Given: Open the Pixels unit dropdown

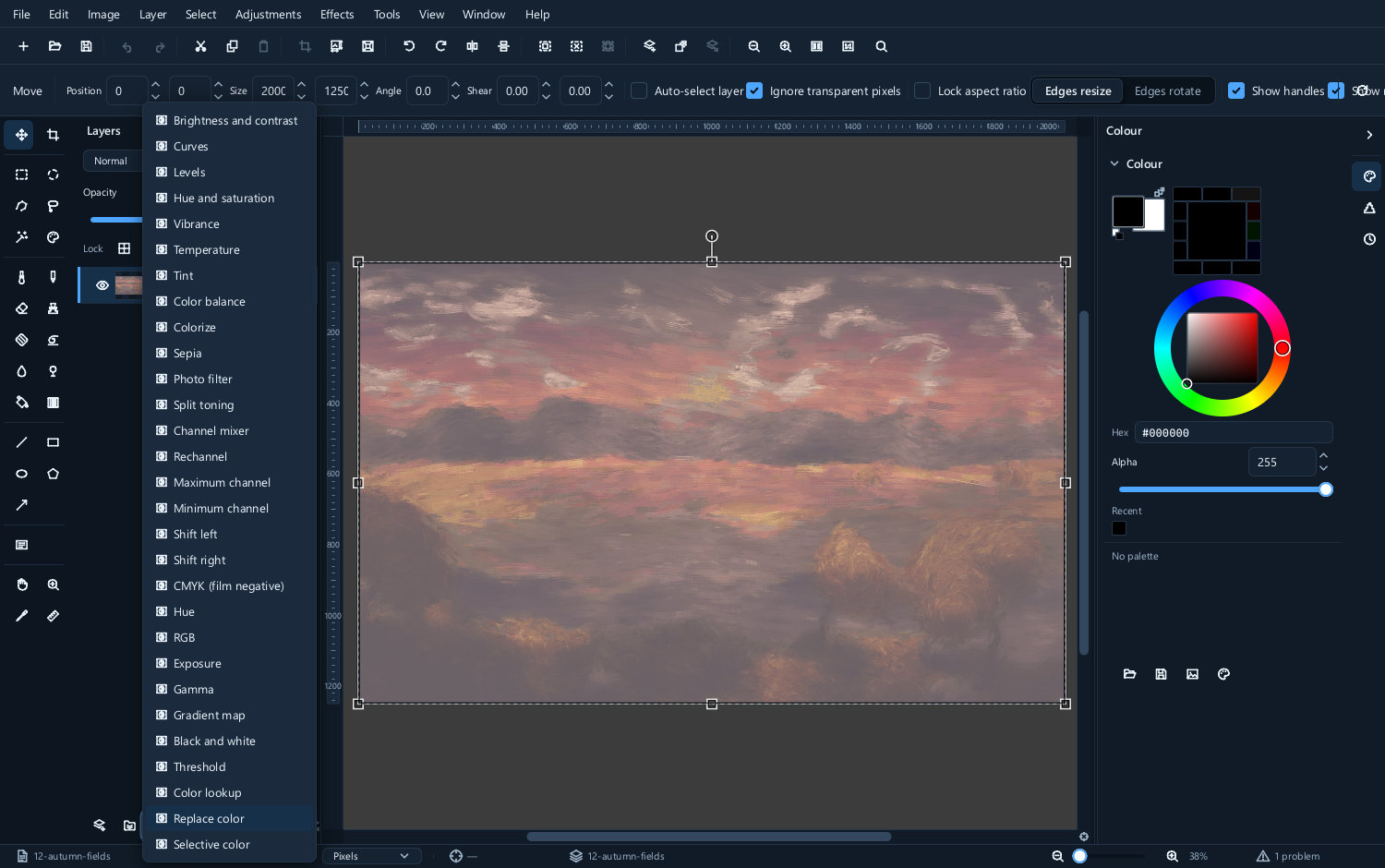Looking at the screenshot, I should tap(371, 856).
